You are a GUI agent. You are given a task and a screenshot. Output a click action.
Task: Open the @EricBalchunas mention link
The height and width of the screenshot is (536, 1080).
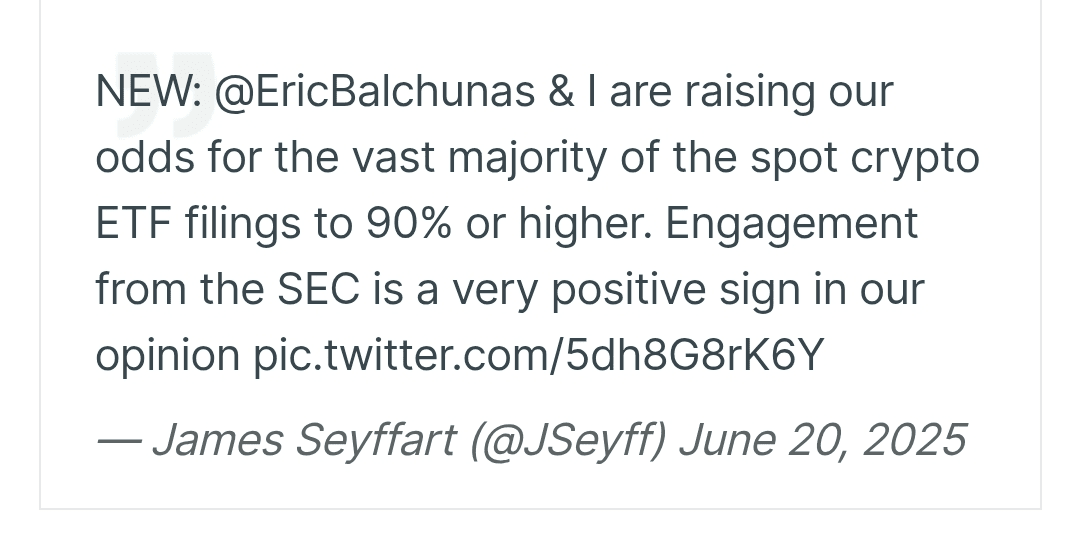pyautogui.click(x=375, y=92)
